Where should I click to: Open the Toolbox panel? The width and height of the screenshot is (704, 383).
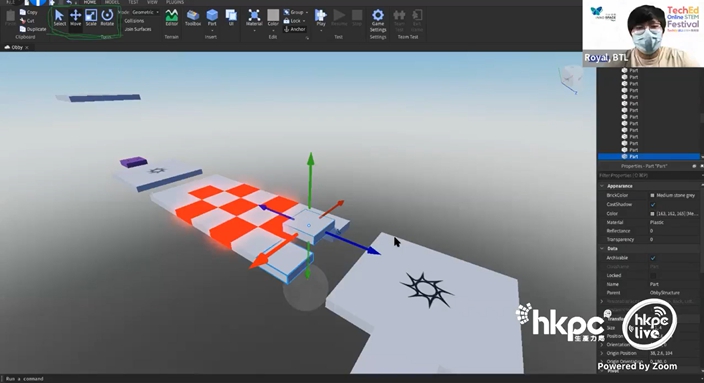pyautogui.click(x=193, y=18)
